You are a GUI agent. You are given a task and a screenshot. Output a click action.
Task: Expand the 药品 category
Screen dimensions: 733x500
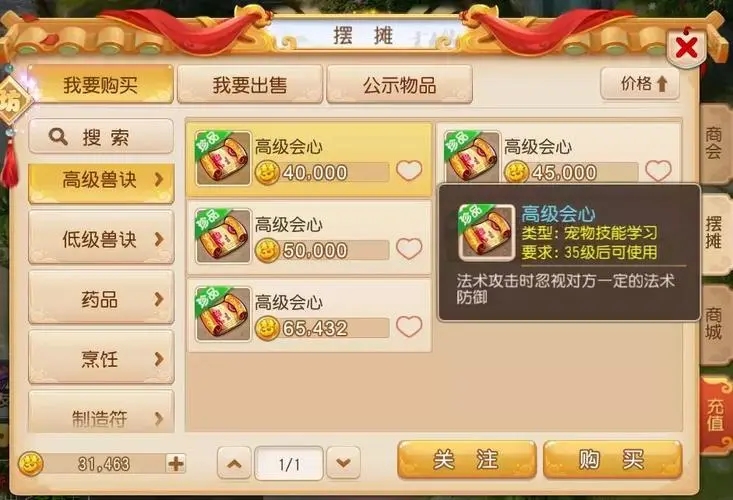click(x=101, y=298)
